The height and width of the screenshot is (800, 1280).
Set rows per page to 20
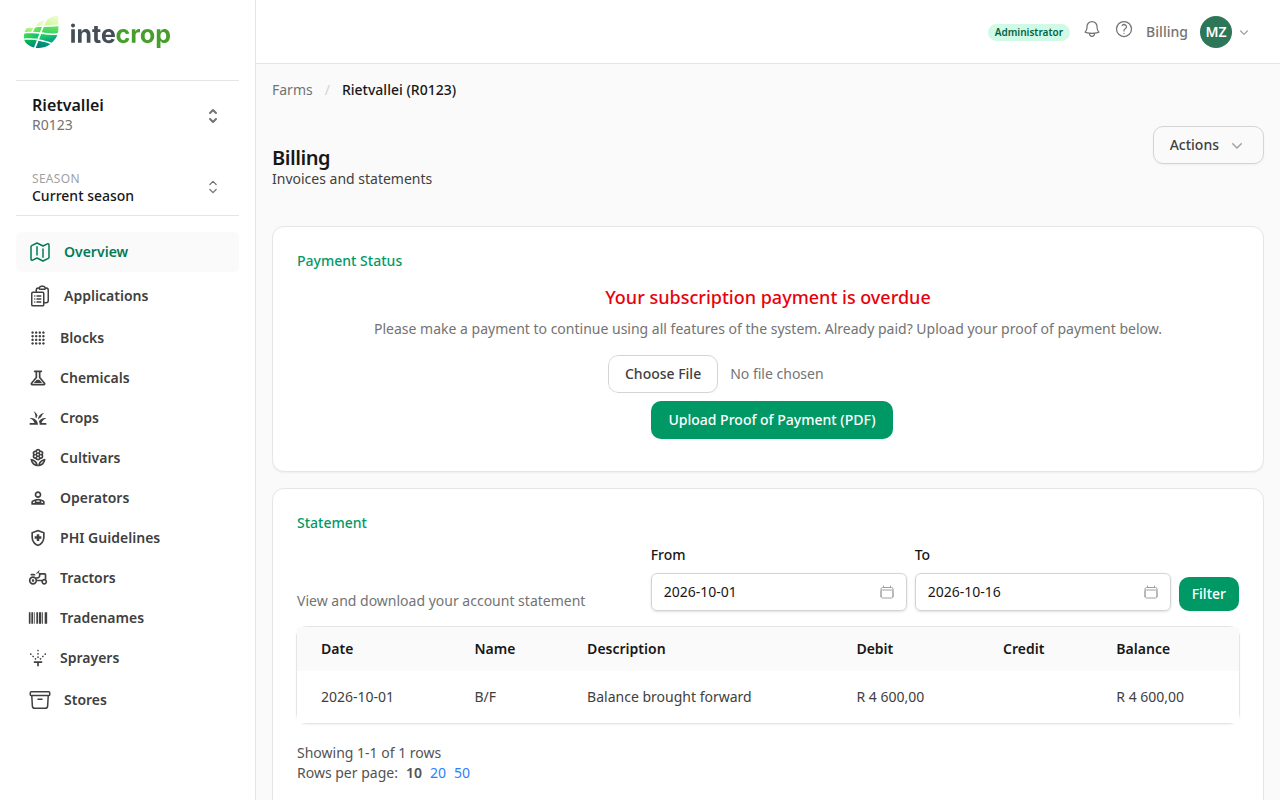pyautogui.click(x=438, y=773)
